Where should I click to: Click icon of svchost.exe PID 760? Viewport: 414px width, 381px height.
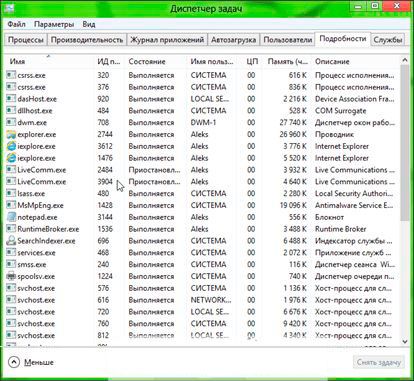tap(11, 323)
